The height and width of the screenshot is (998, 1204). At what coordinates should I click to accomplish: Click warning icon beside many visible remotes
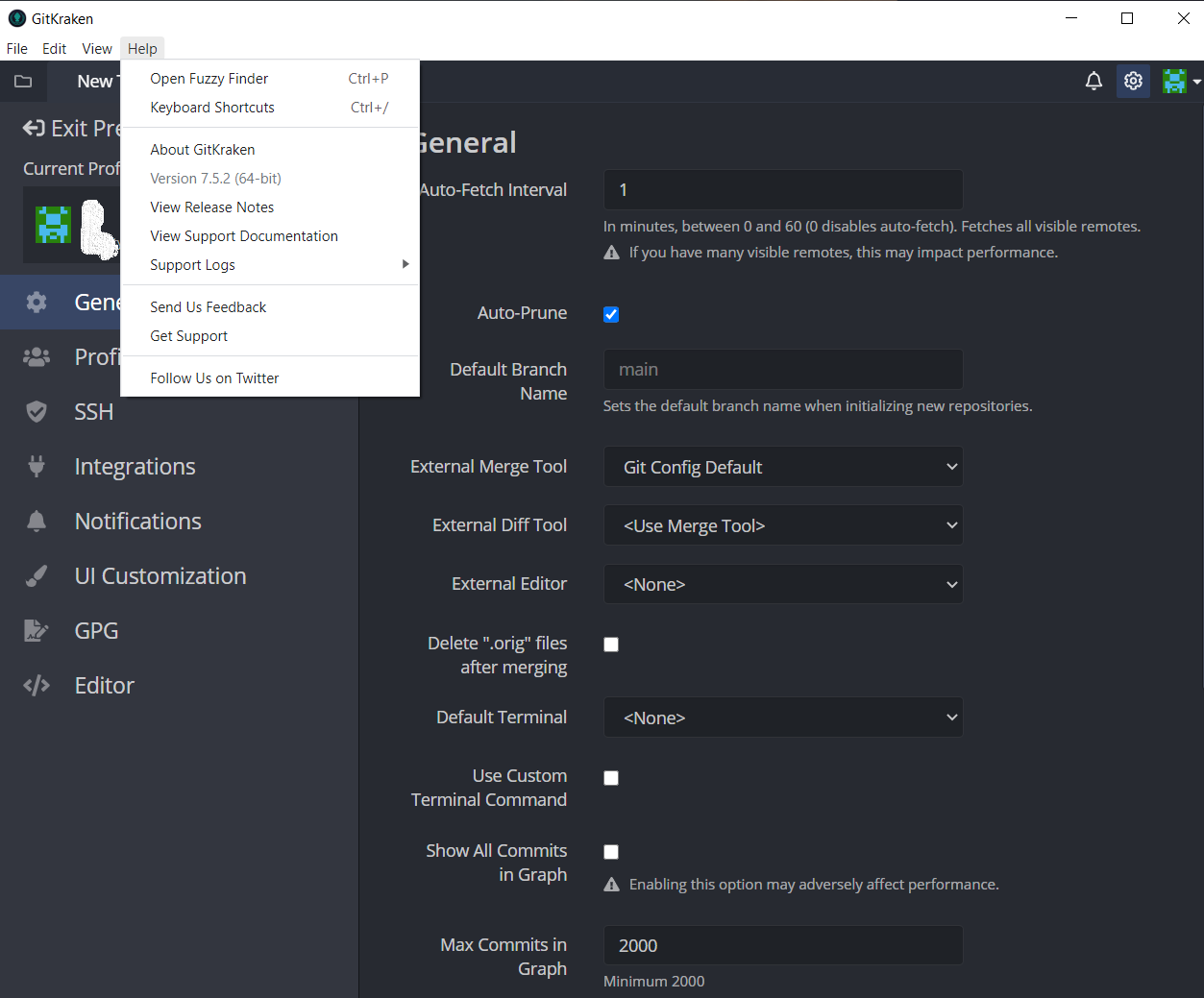point(611,253)
